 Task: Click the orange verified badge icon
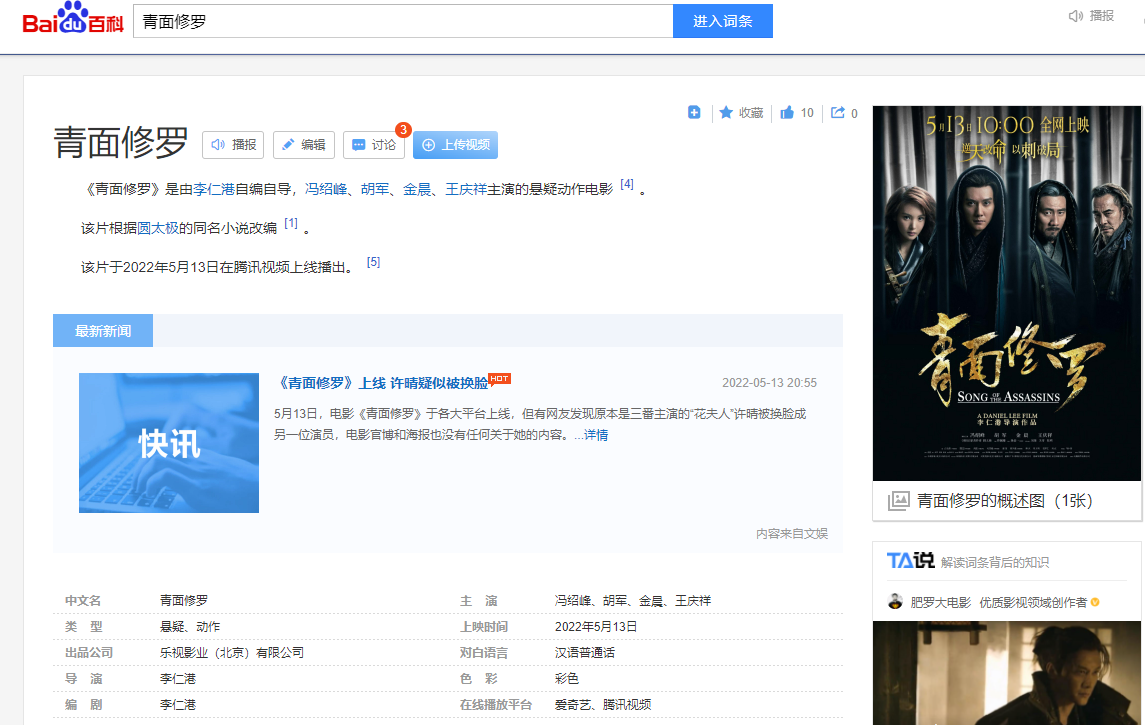[1095, 602]
